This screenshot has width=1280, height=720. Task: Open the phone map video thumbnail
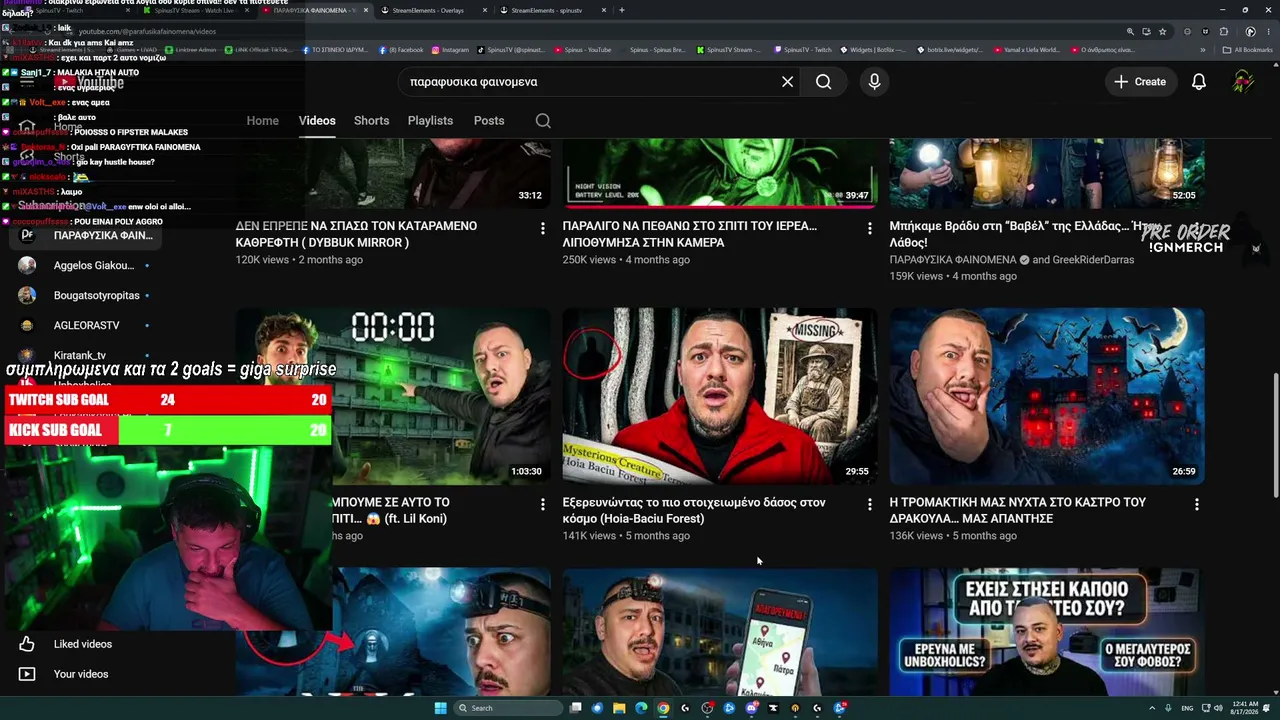(x=720, y=632)
